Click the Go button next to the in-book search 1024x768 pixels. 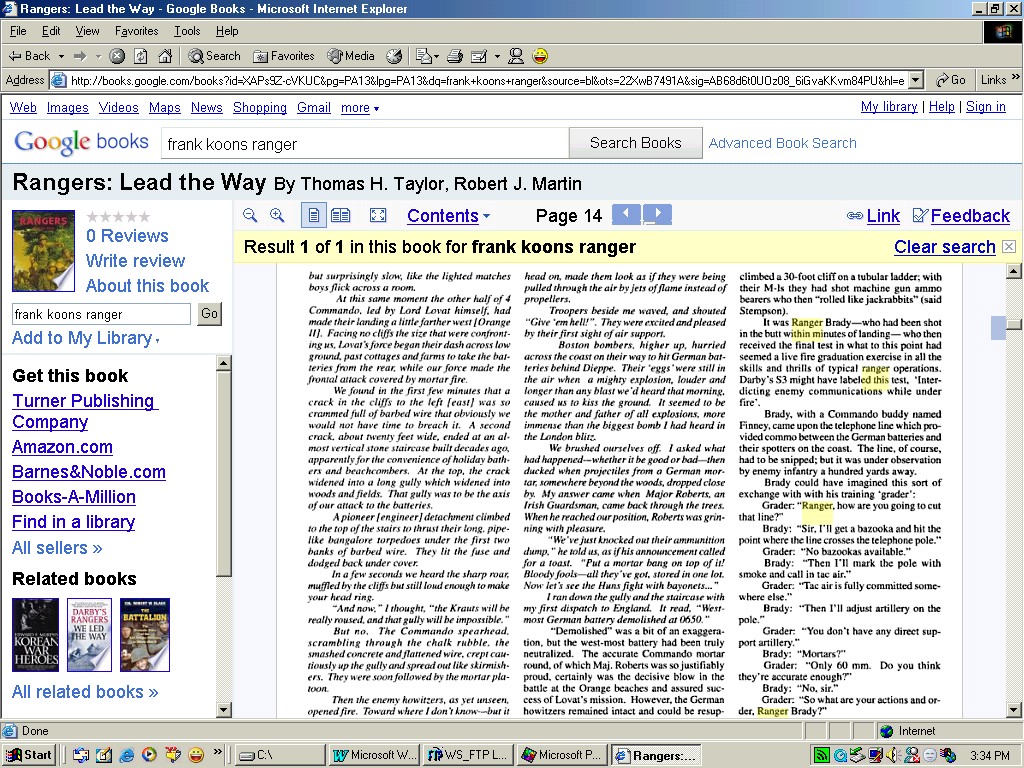click(x=210, y=313)
